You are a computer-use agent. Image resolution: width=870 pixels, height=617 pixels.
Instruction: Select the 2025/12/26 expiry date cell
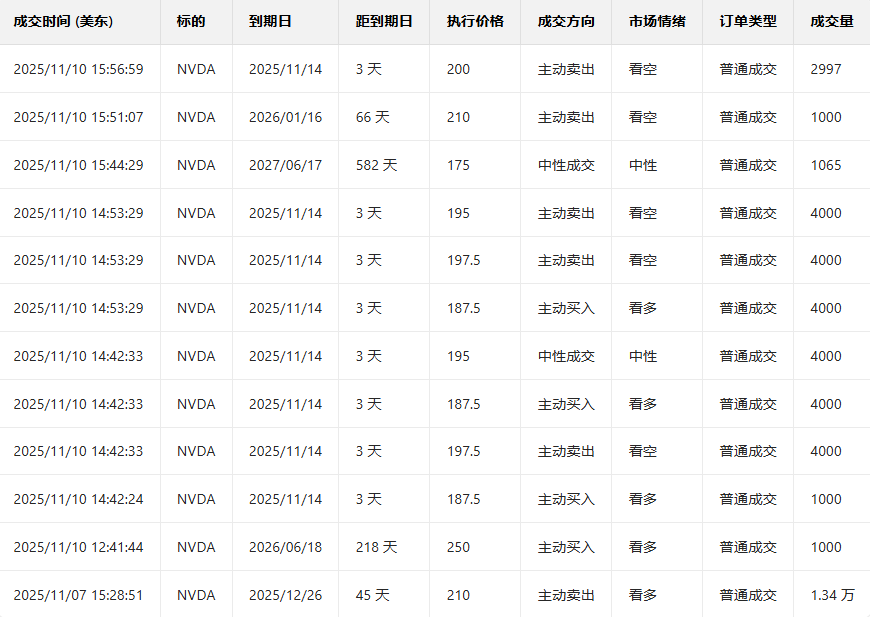285,595
